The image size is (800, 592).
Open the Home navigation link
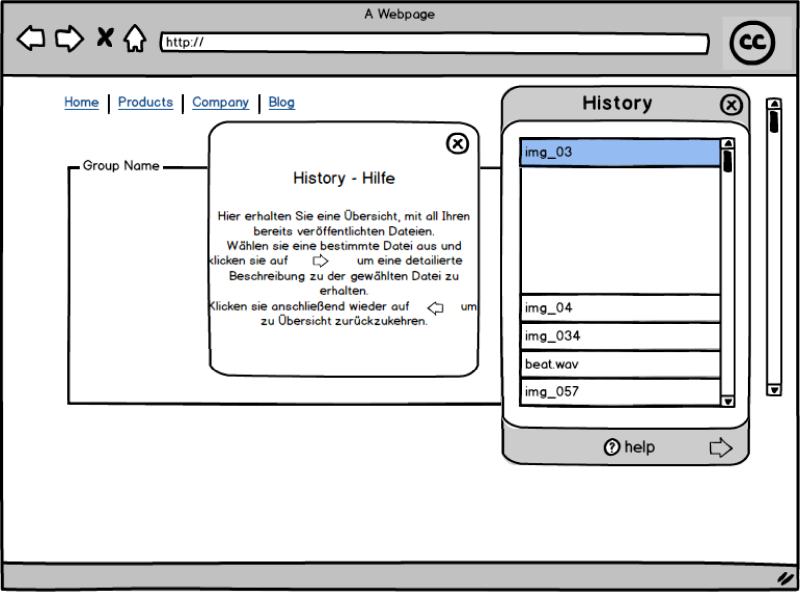[81, 102]
